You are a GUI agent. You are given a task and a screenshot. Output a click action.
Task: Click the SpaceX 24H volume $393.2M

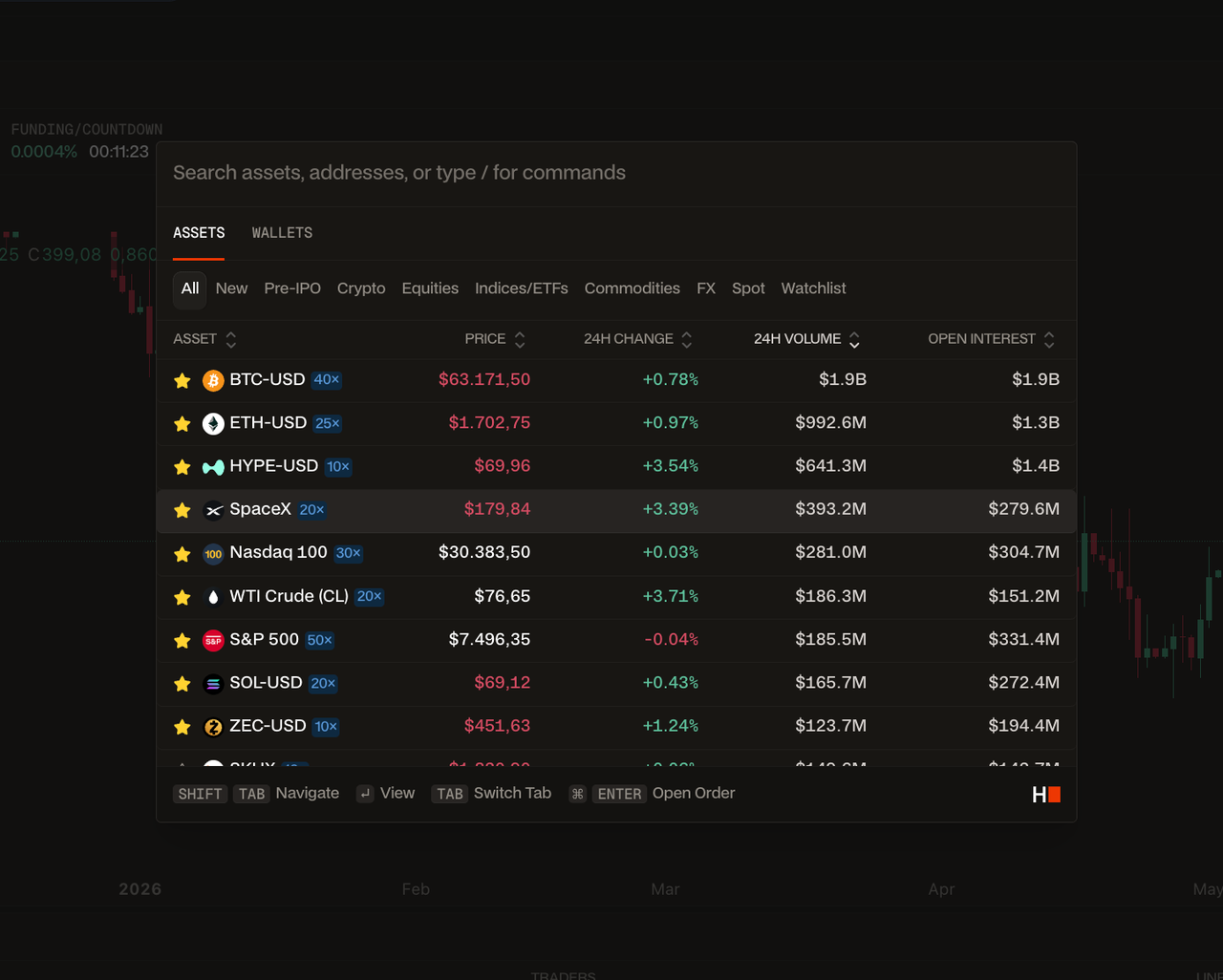(x=831, y=509)
